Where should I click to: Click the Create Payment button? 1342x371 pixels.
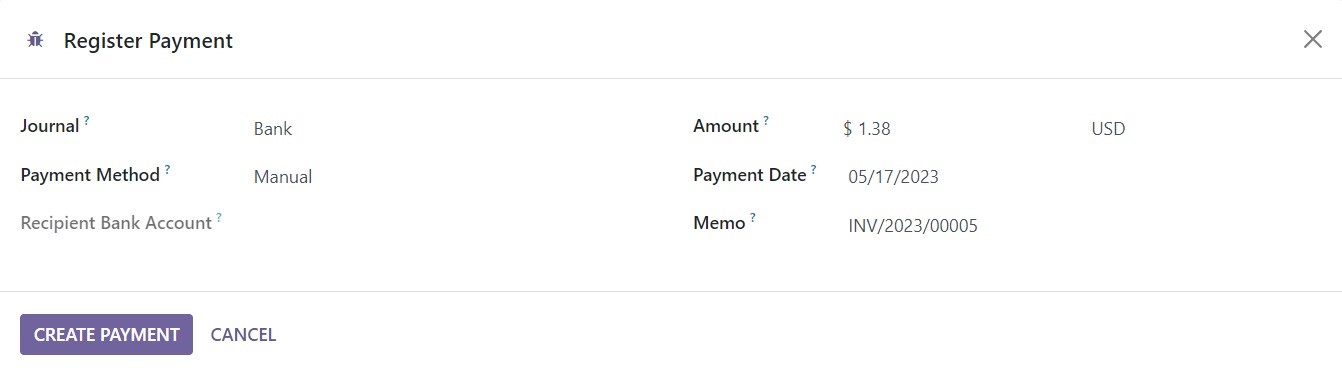click(106, 335)
